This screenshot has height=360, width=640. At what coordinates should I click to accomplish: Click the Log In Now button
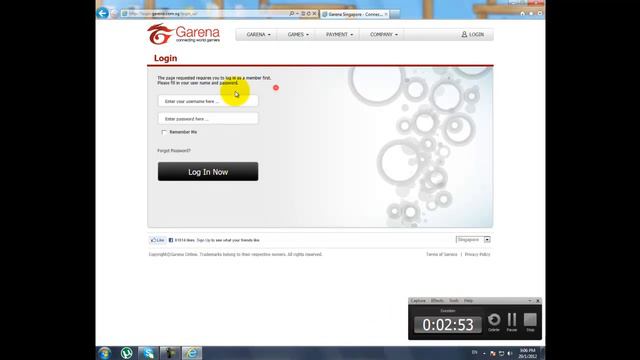(208, 171)
